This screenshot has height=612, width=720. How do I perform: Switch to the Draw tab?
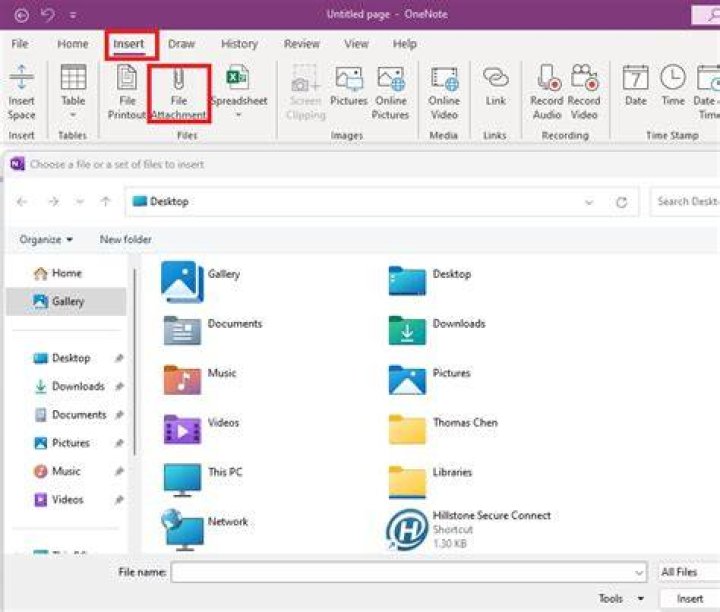click(x=181, y=44)
